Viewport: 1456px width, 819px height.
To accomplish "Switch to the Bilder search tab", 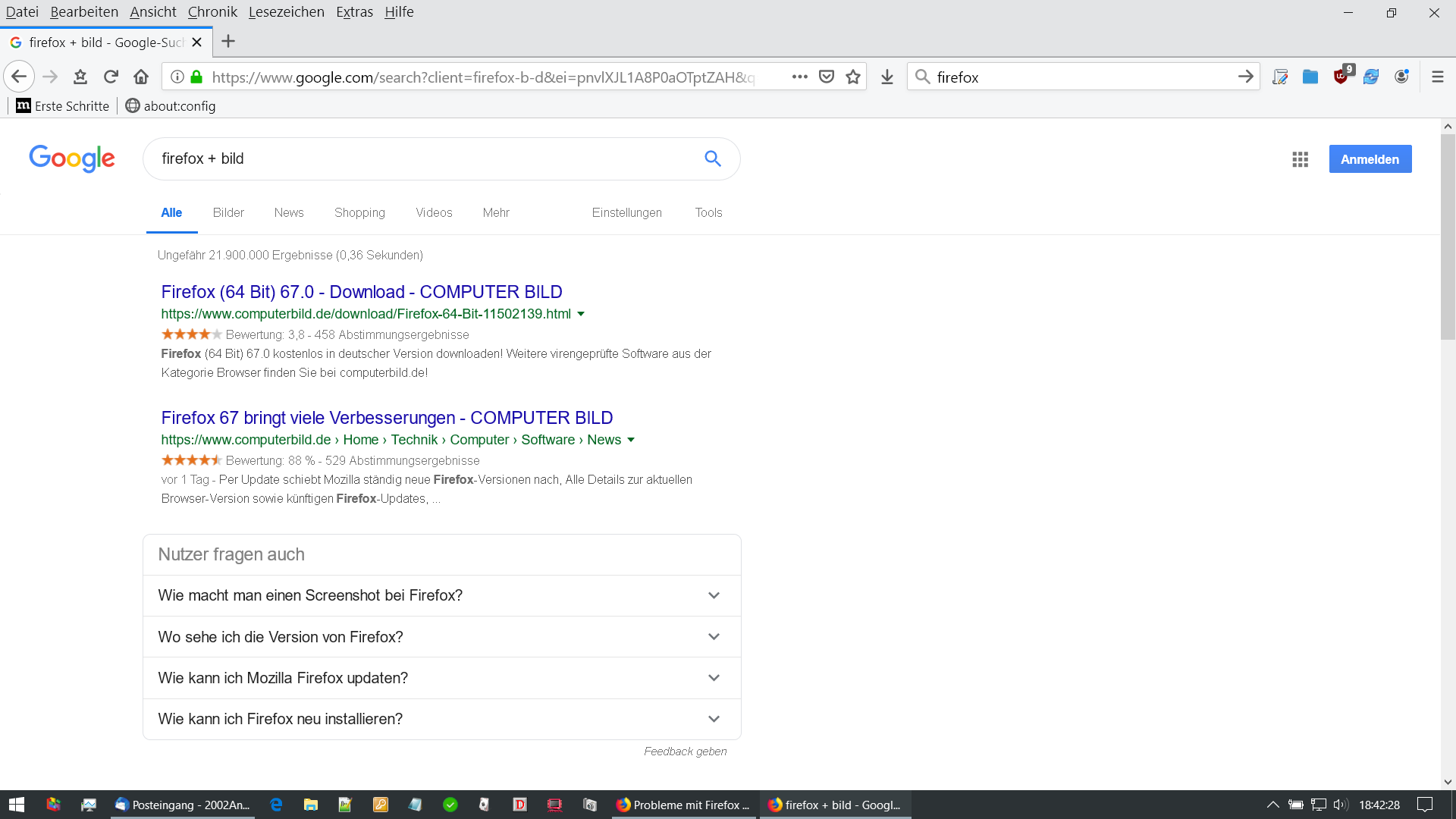I will pos(228,212).
